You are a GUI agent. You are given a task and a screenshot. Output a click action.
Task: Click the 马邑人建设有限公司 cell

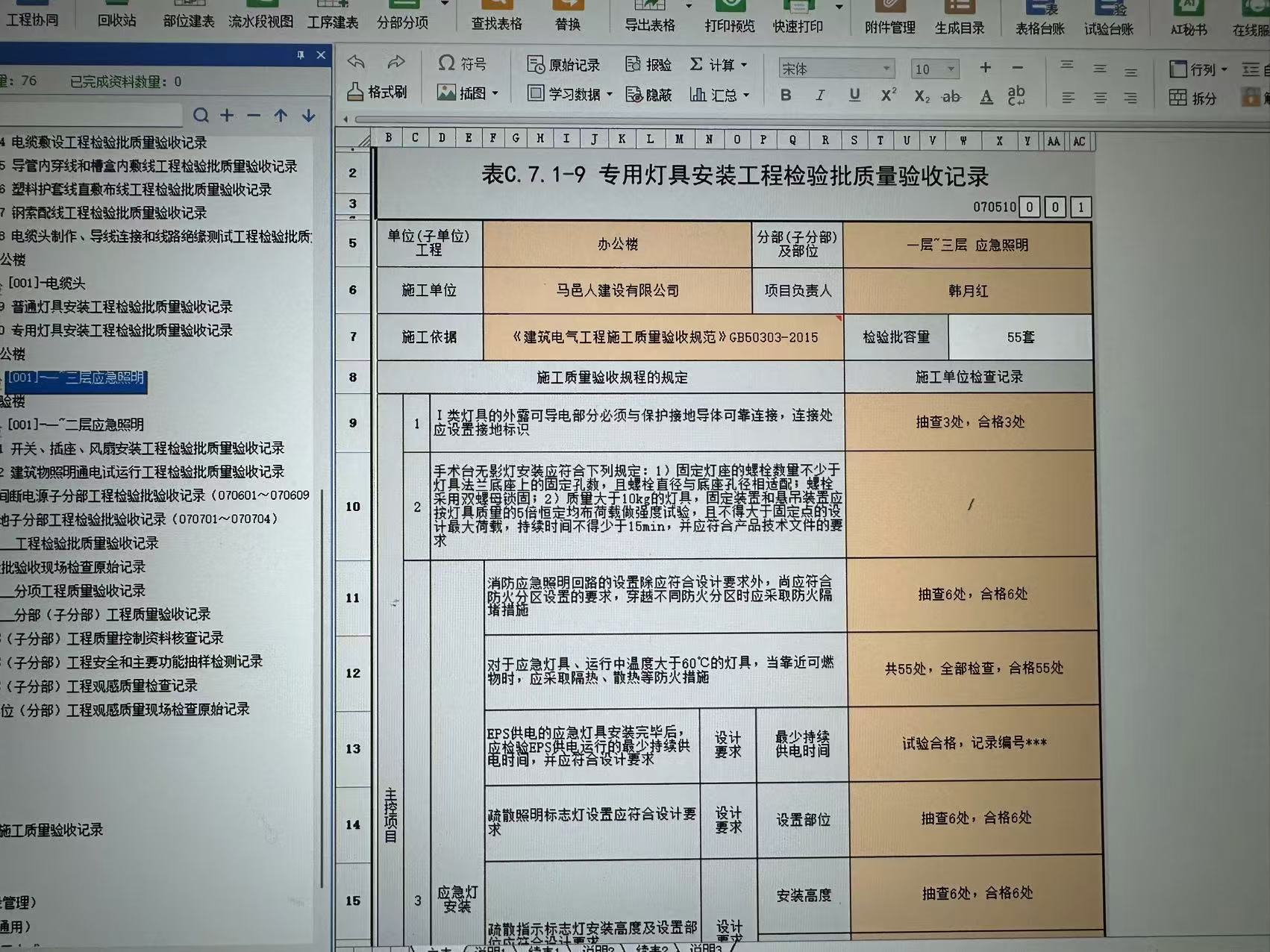pyautogui.click(x=617, y=290)
